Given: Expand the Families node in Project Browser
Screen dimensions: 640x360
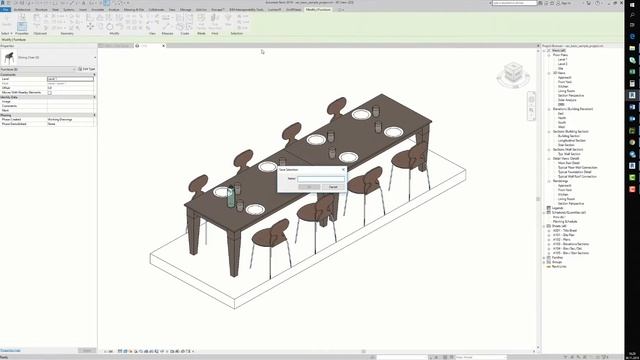Looking at the screenshot, I should pos(544,258).
